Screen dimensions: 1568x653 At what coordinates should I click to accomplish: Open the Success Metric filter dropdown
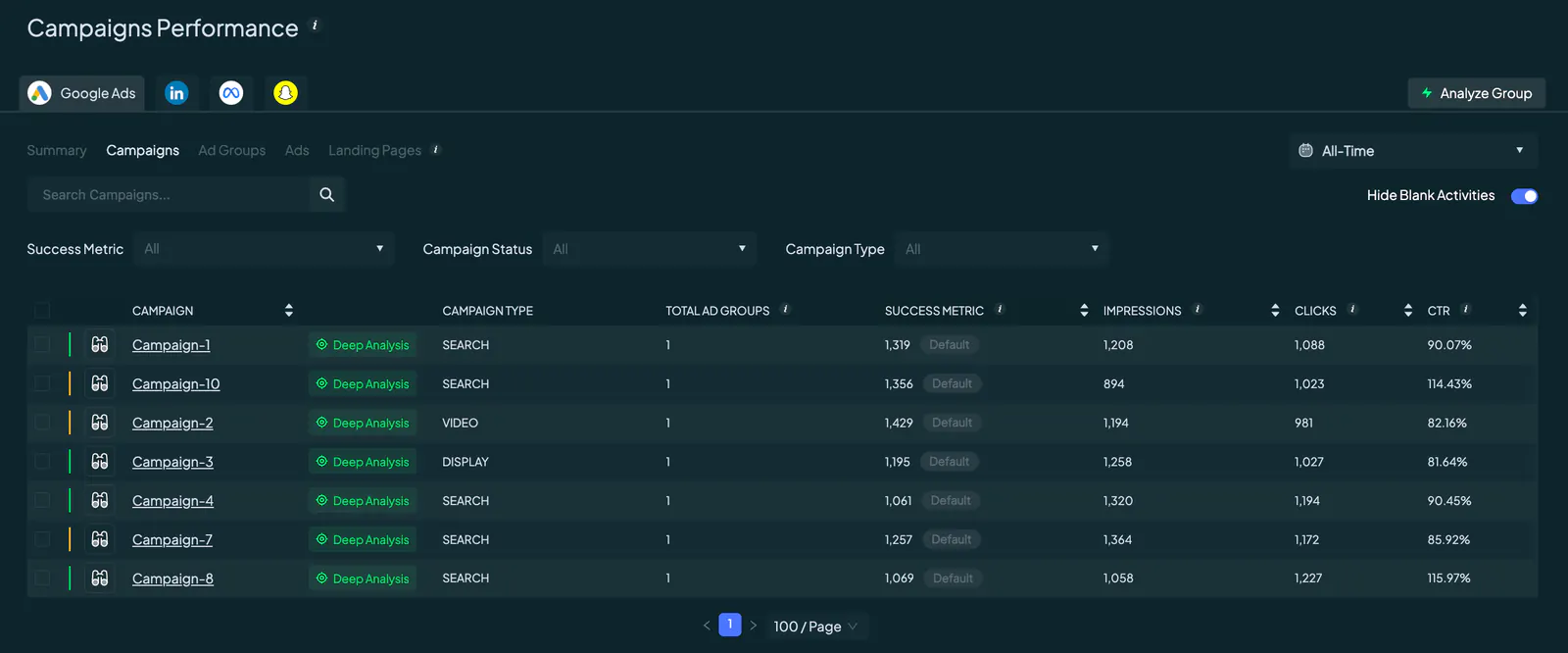coord(264,249)
